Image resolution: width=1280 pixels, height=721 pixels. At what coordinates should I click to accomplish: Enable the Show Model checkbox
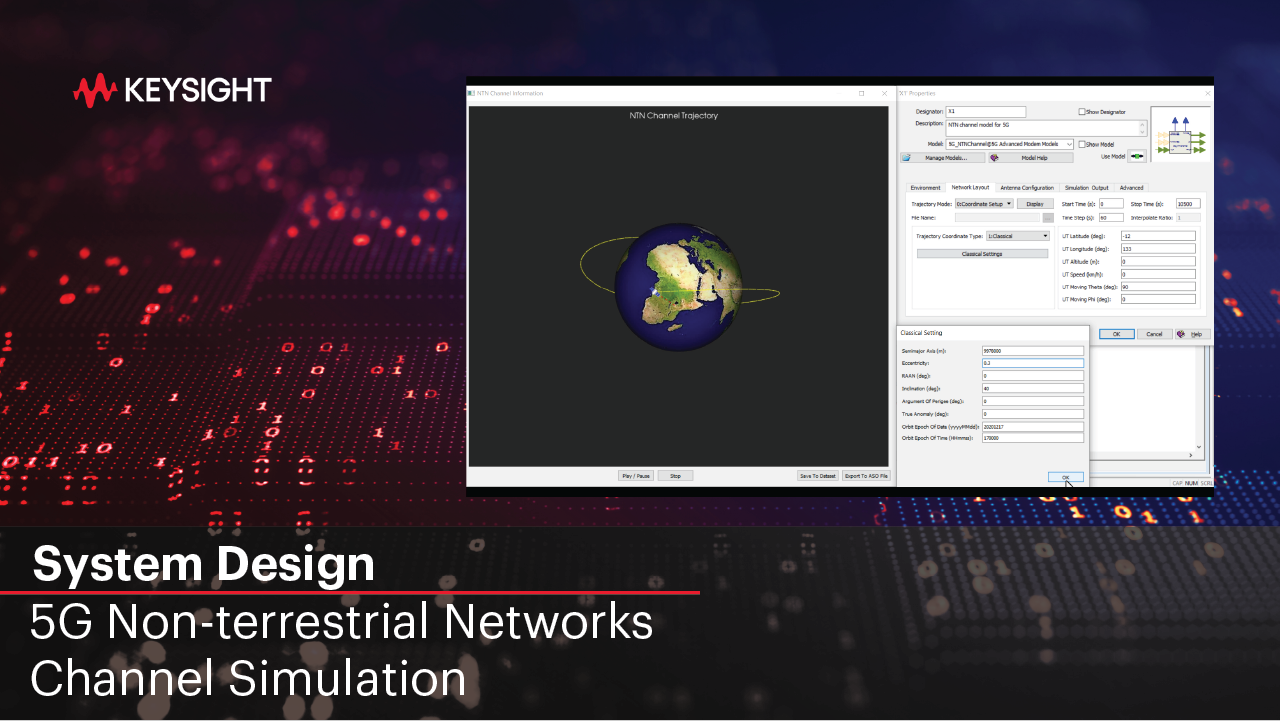(1082, 144)
